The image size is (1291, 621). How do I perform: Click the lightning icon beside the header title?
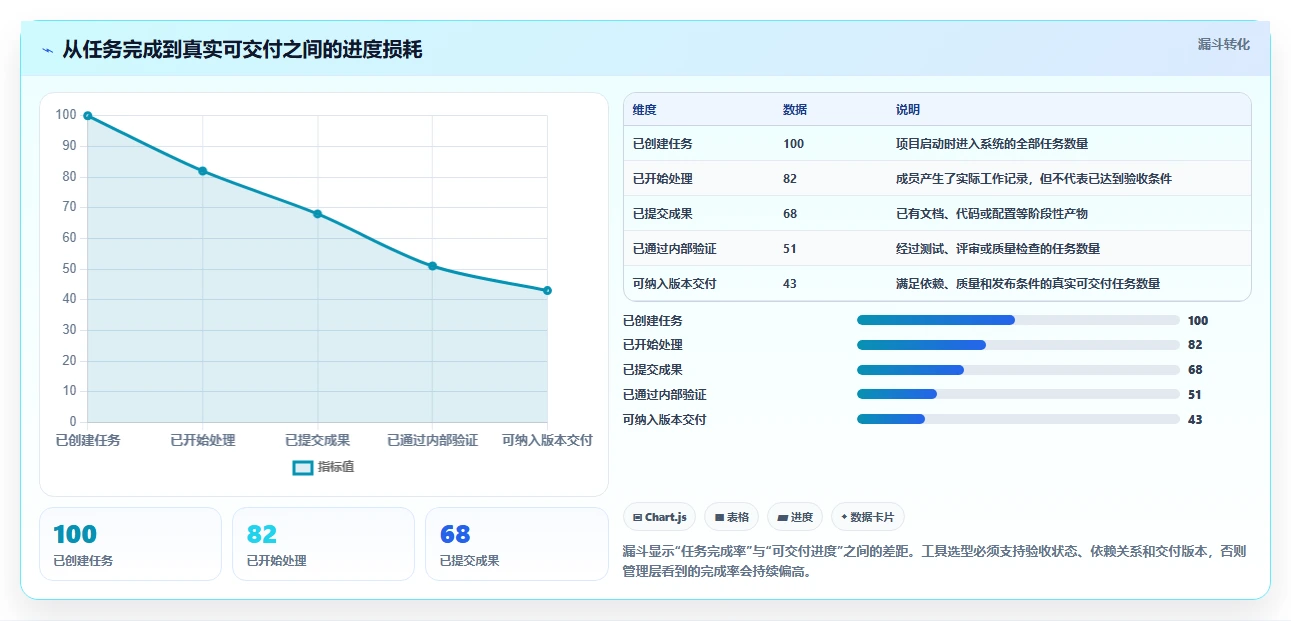coord(48,50)
